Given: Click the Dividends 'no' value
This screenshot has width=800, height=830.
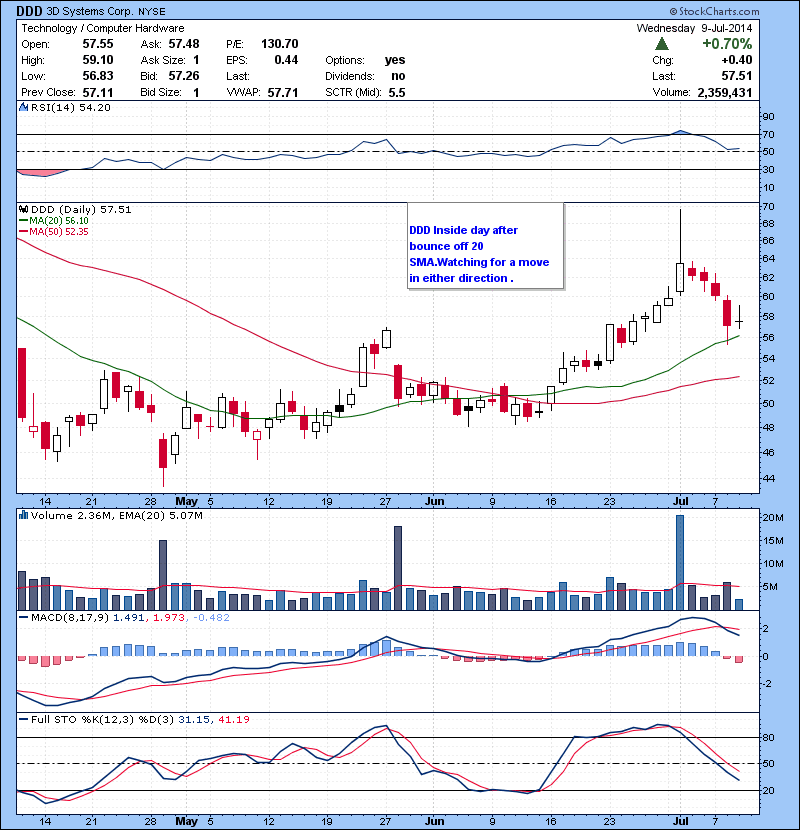Looking at the screenshot, I should (x=398, y=76).
